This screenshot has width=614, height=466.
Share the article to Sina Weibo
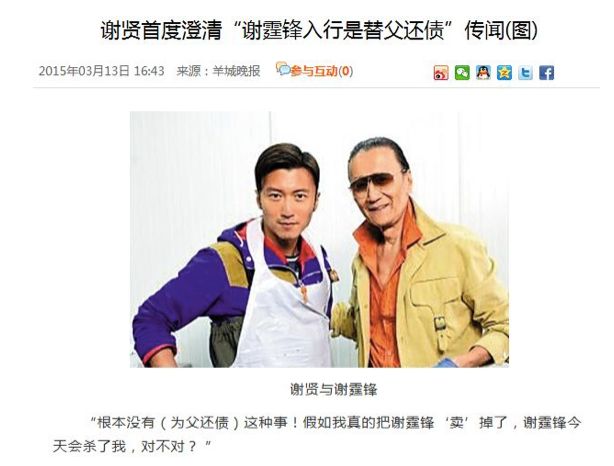[x=441, y=73]
